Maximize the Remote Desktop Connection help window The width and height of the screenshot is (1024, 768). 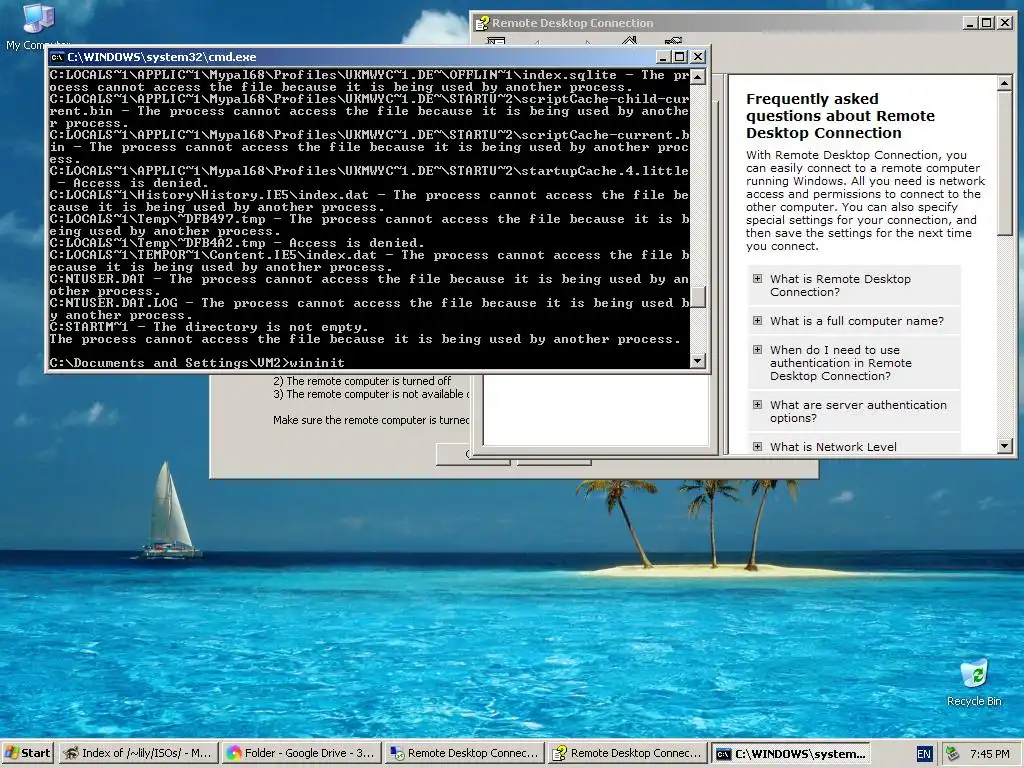987,23
